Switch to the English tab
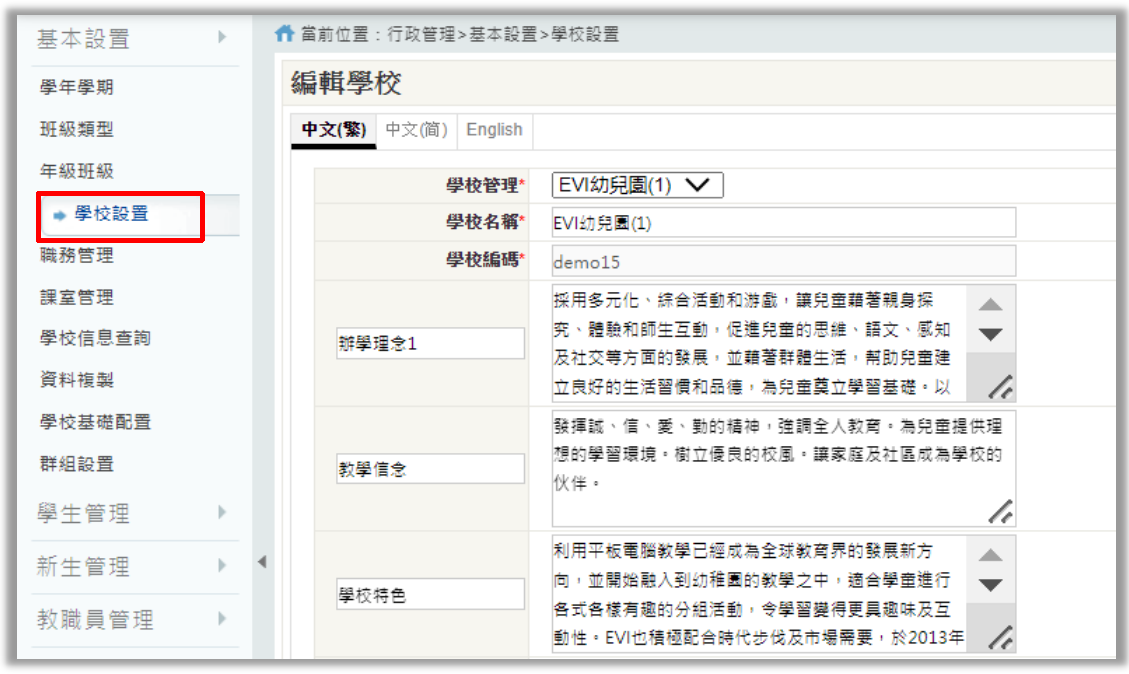 point(494,130)
